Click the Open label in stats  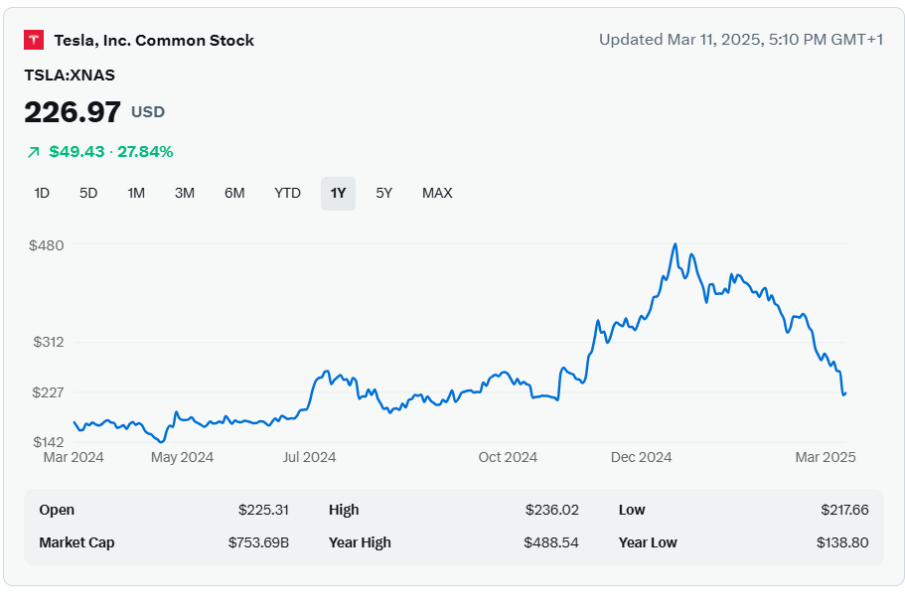pos(57,510)
